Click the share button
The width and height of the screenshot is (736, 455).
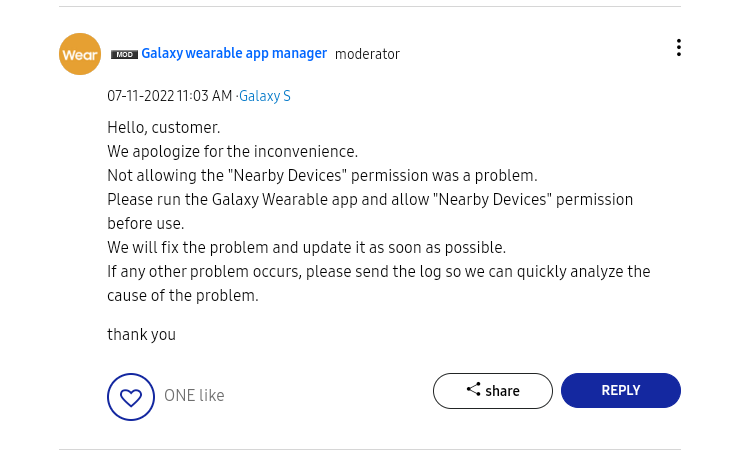(x=492, y=391)
